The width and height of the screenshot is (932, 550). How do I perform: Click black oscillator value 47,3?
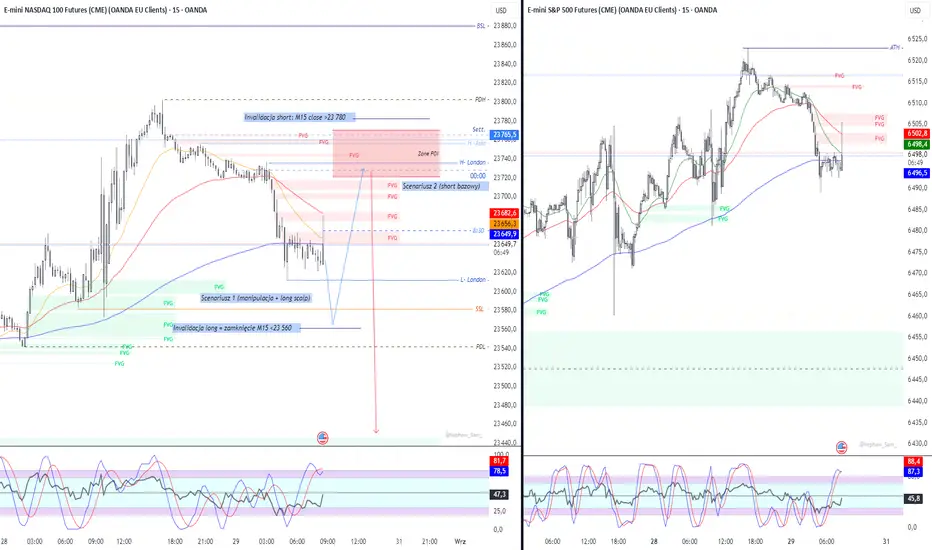tap(499, 495)
